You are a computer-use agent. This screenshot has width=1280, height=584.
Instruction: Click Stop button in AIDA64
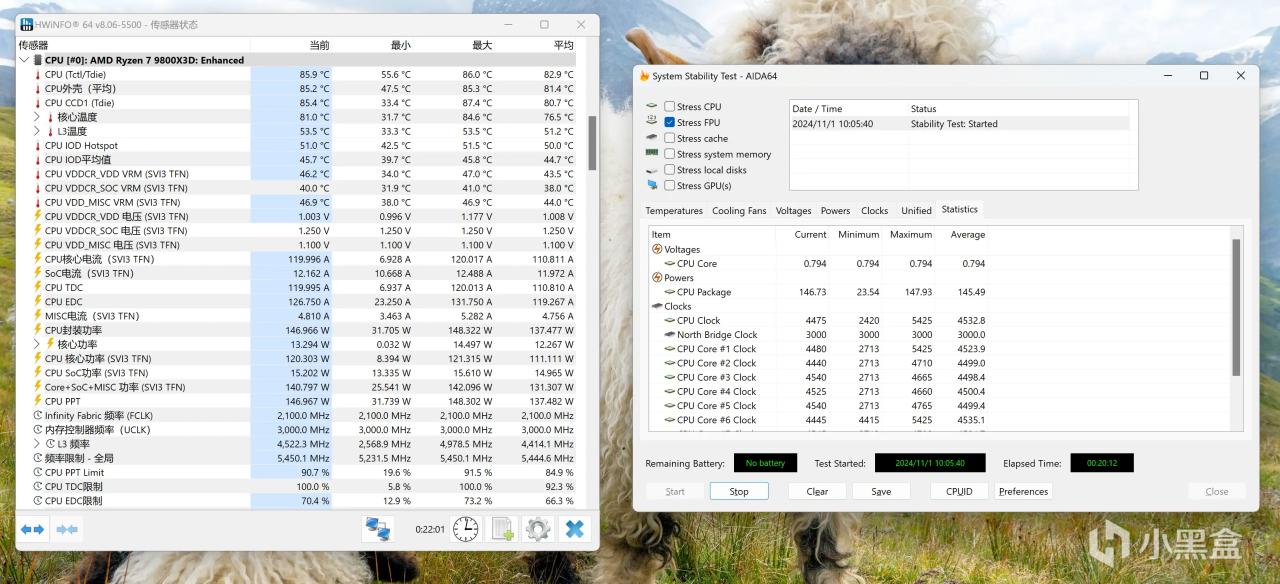click(x=739, y=491)
